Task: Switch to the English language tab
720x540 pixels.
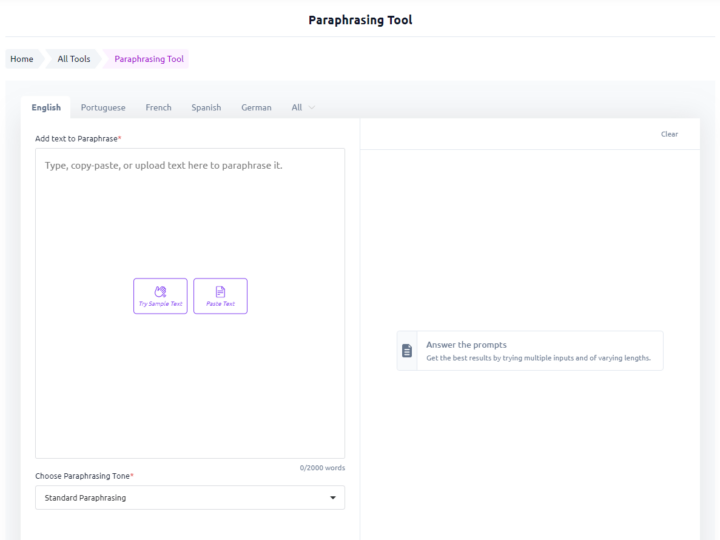Action: tap(46, 107)
